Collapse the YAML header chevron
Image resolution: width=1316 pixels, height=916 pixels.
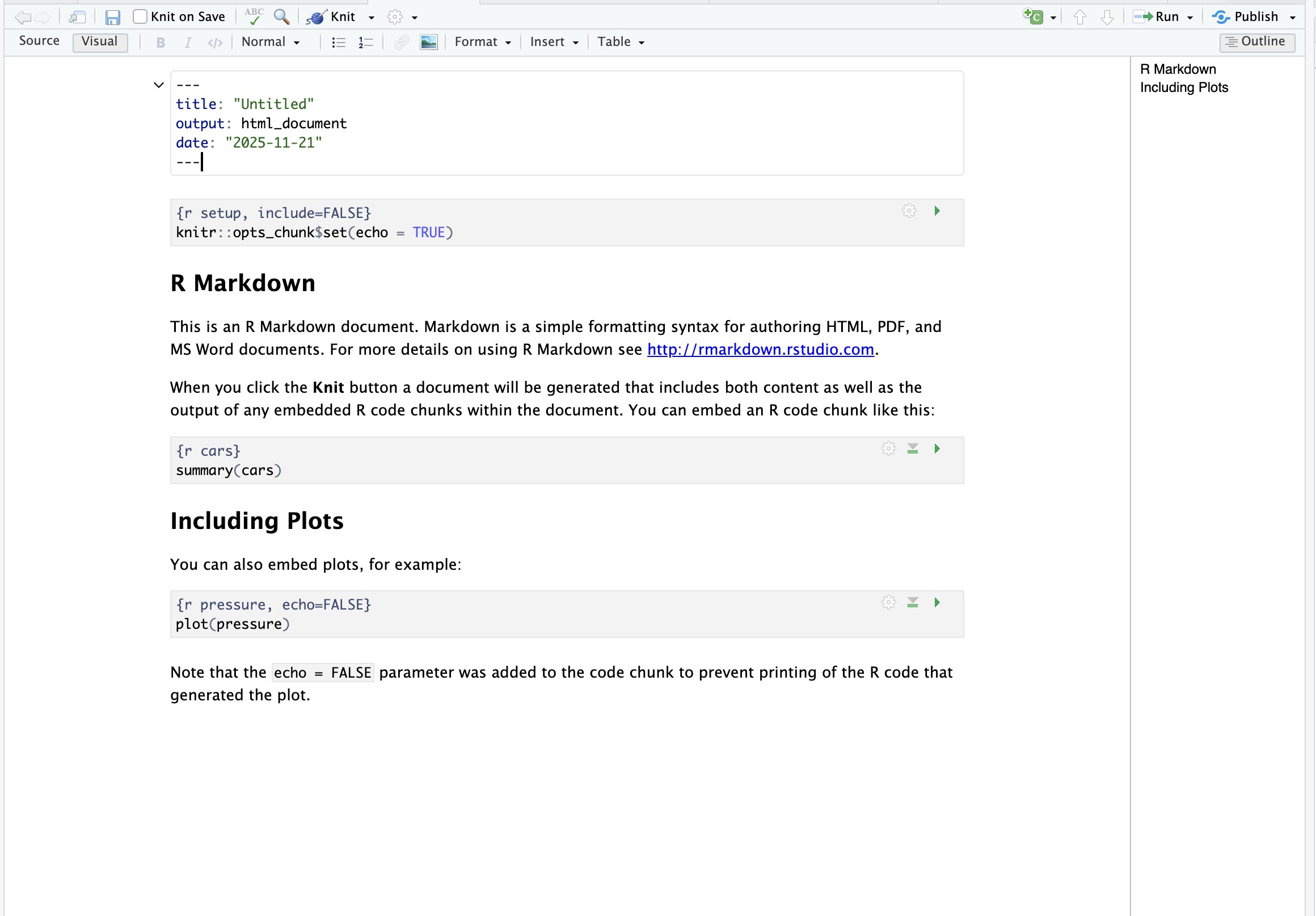coord(159,85)
